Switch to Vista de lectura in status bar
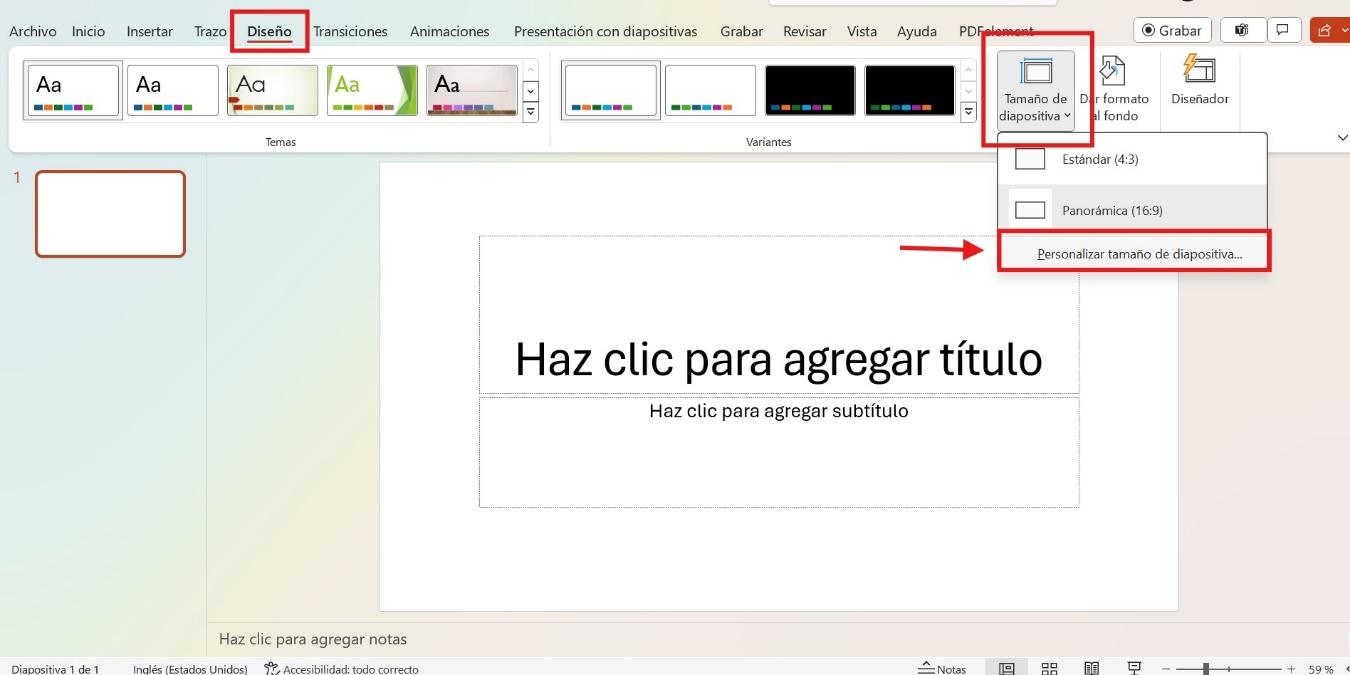Screen dimensions: 1350x675 coord(1092,667)
